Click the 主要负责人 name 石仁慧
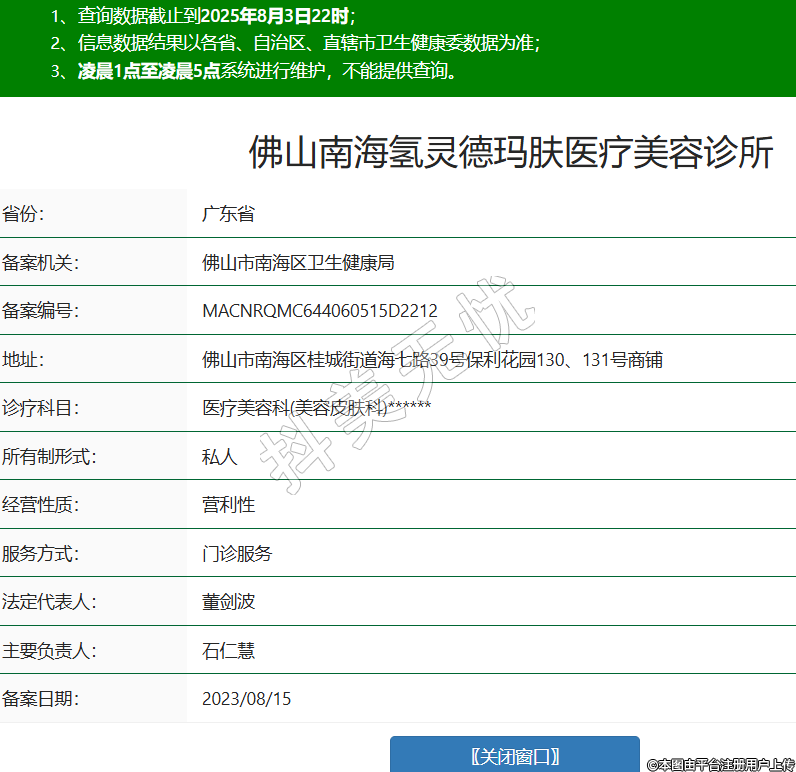 coord(228,651)
